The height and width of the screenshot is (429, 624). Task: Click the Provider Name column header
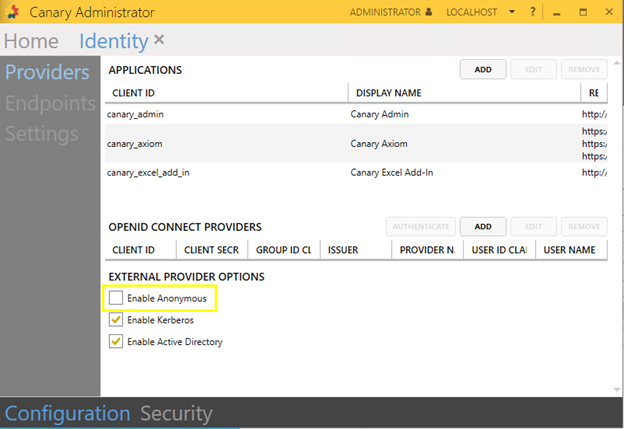pos(428,250)
